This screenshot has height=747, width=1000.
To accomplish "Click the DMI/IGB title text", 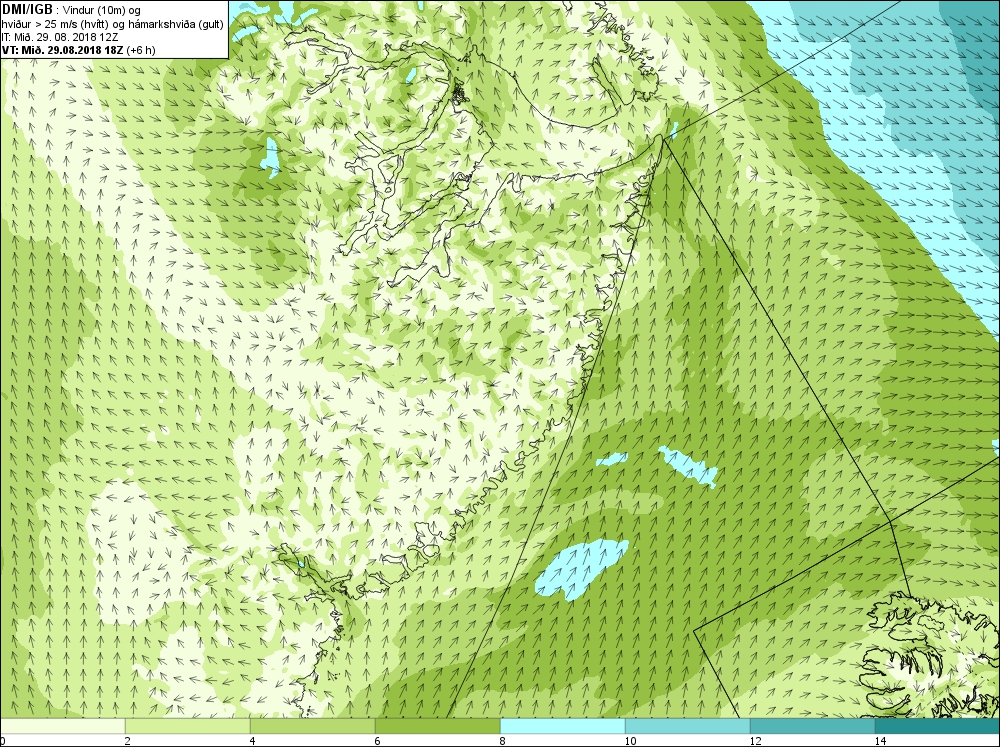I will coord(29,10).
